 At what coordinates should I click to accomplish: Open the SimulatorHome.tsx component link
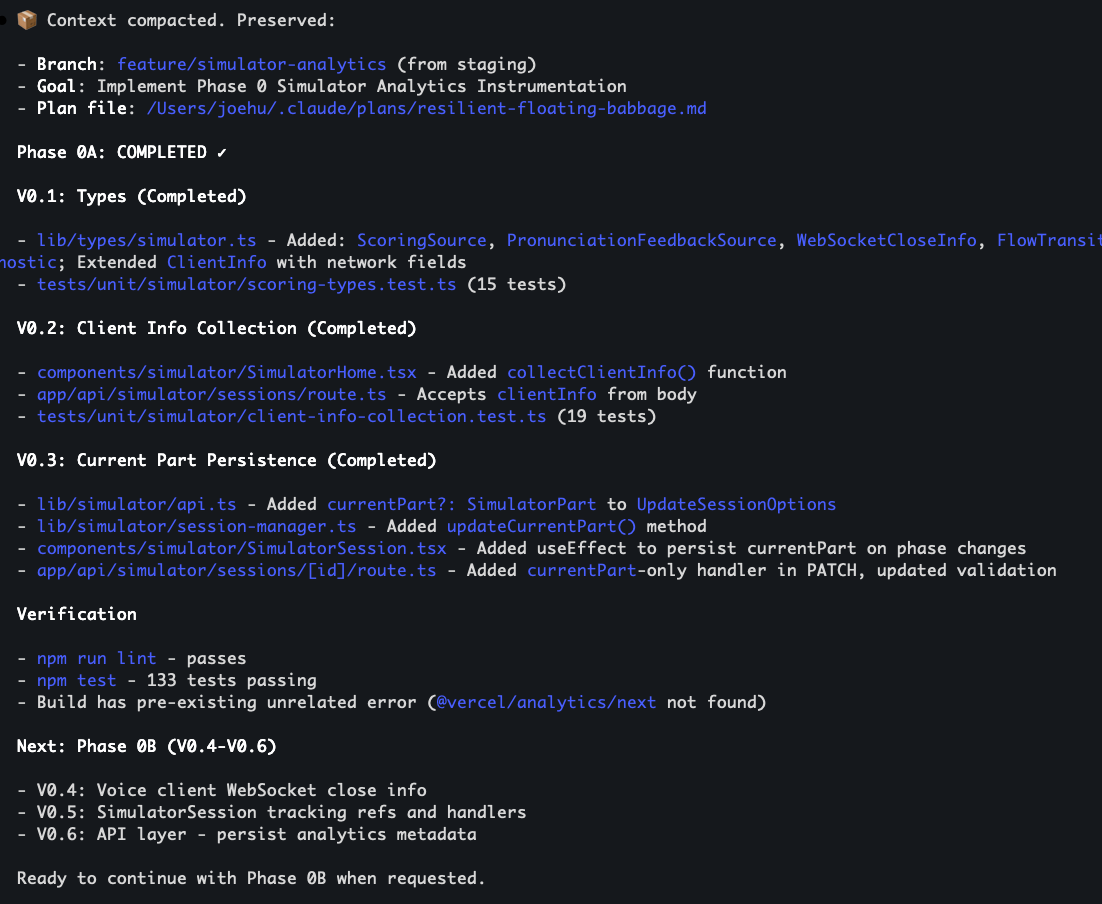[226, 372]
